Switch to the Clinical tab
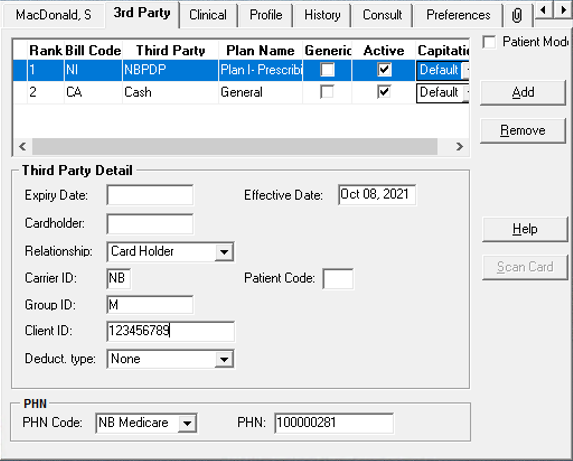 tap(208, 15)
